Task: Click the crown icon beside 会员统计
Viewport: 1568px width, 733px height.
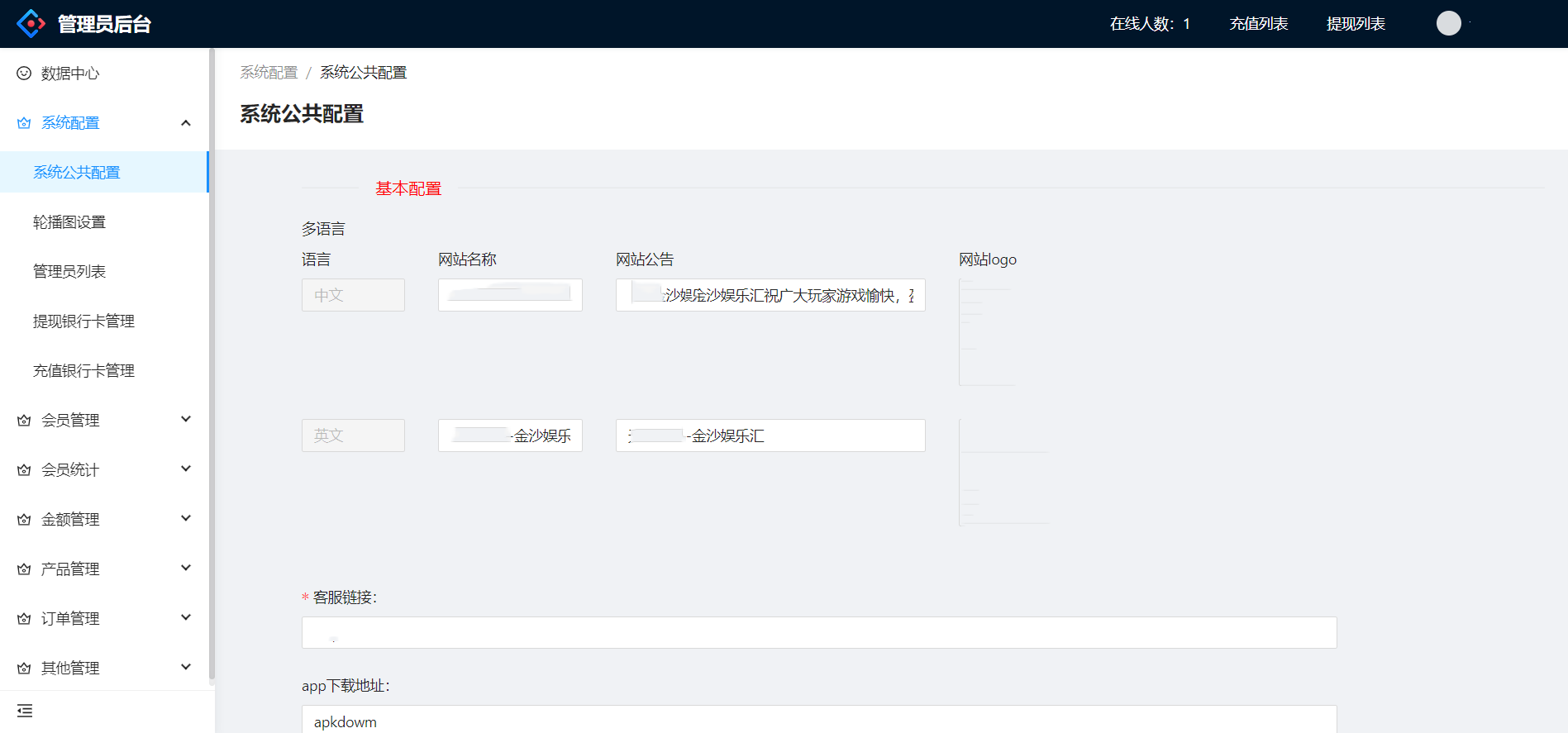Action: coord(24,470)
